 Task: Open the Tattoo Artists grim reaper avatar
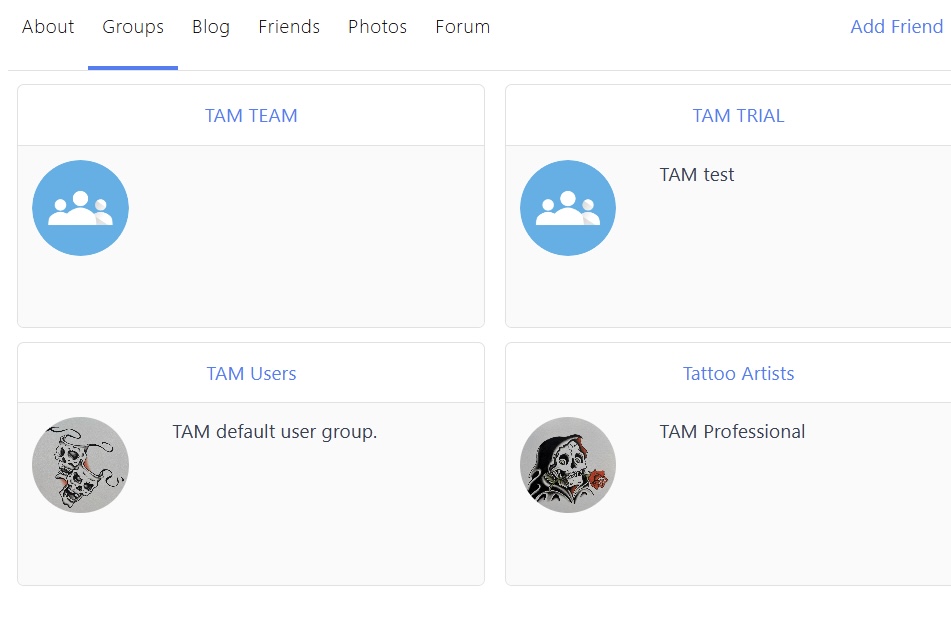(568, 465)
